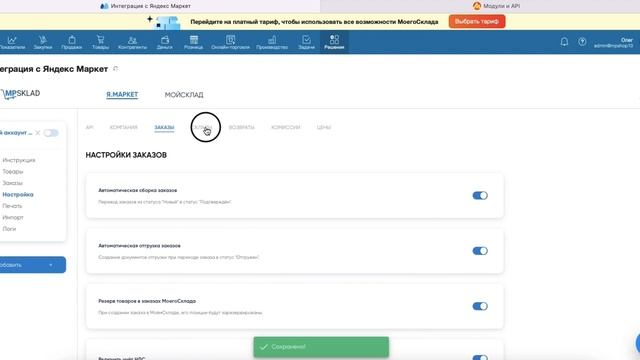
Task: Toggle Резерв товаров в заказах МоегоСклада
Action: pyautogui.click(x=480, y=306)
